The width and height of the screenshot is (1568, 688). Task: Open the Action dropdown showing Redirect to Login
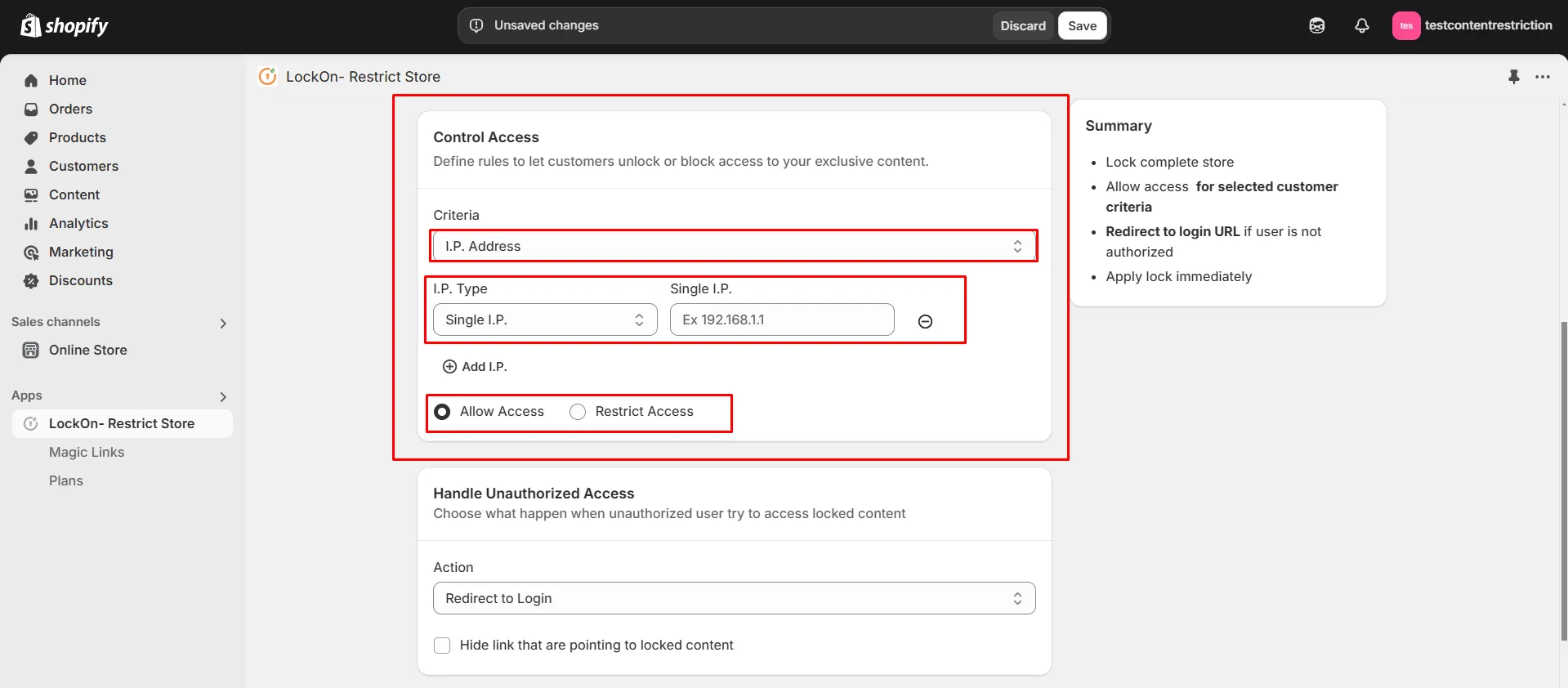[734, 598]
